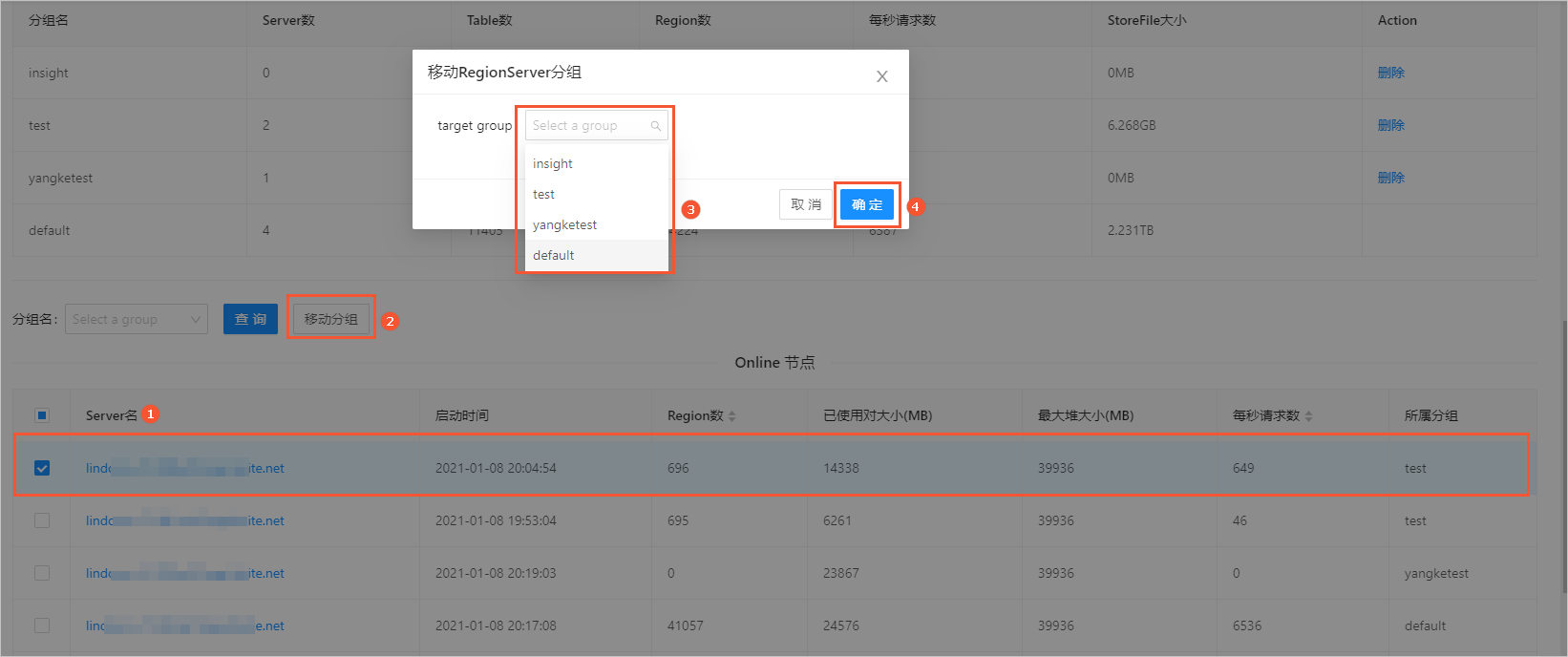Click the 6.268GB StoreFile size cell
Viewport: 1568px width, 657px height.
click(x=1132, y=125)
